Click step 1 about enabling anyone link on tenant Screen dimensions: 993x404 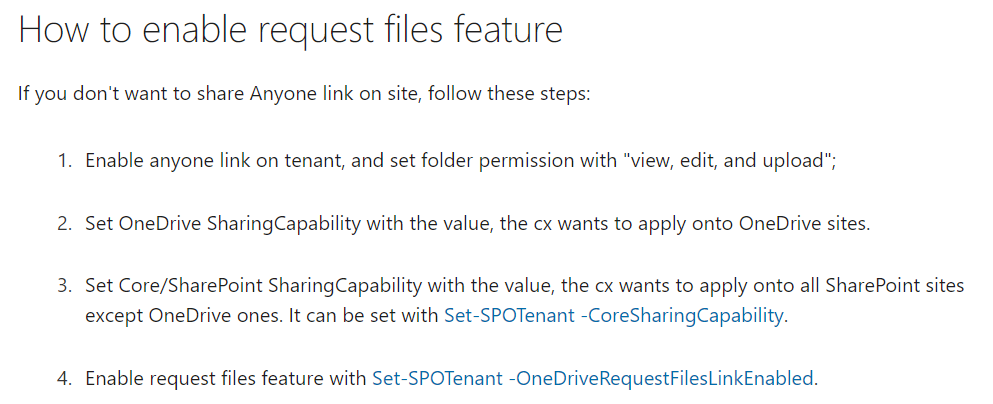pos(461,161)
